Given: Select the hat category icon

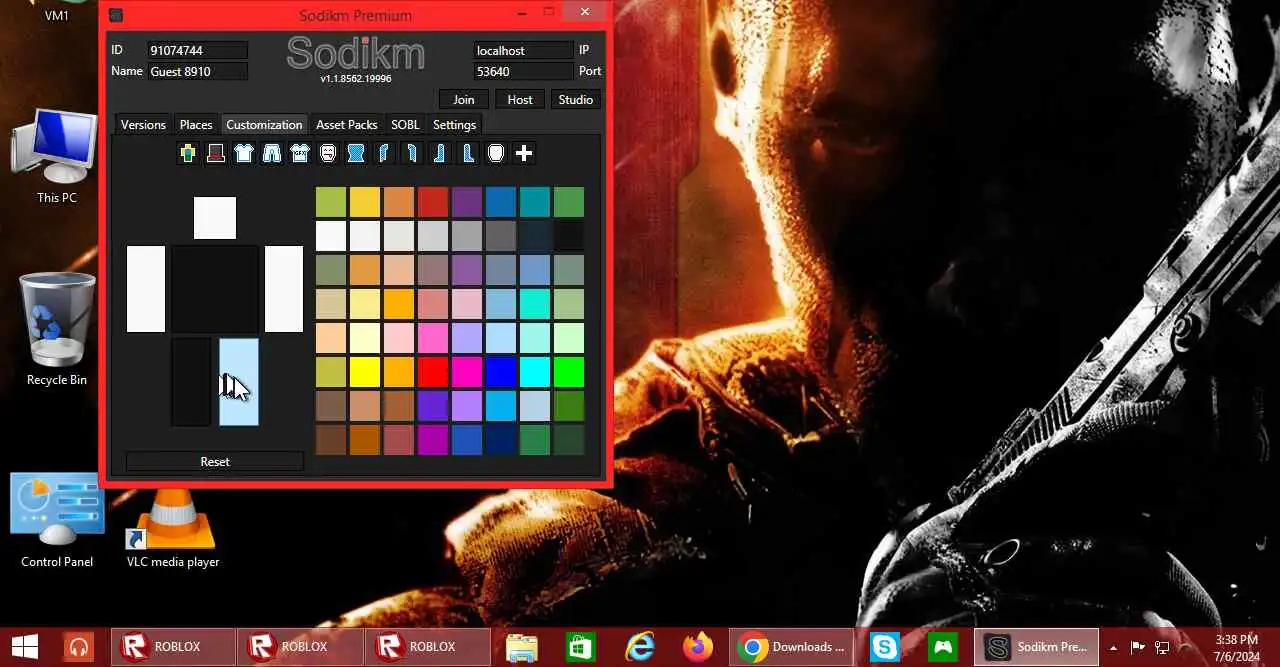Looking at the screenshot, I should coord(215,153).
